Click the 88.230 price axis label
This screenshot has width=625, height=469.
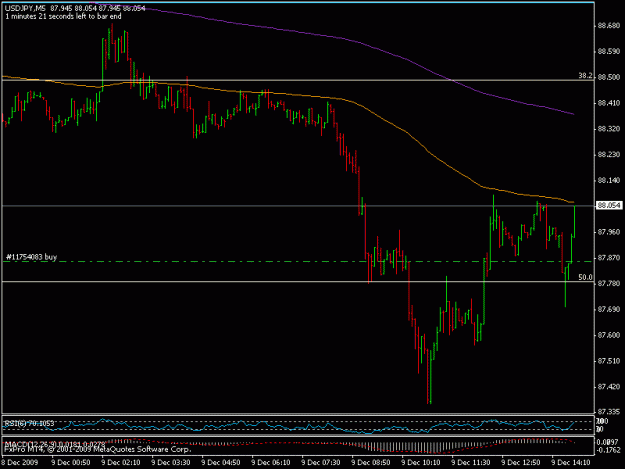(609, 155)
